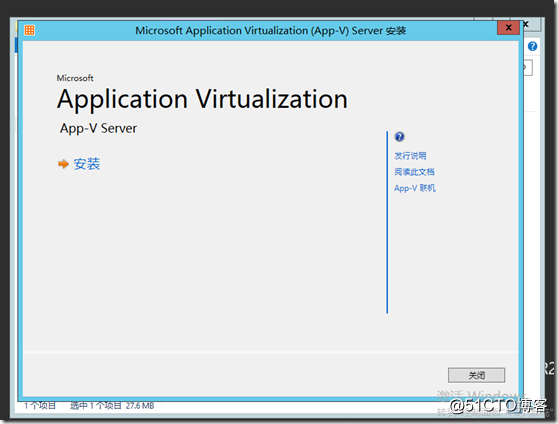Click the "1 个项目" status bar text

(40, 405)
